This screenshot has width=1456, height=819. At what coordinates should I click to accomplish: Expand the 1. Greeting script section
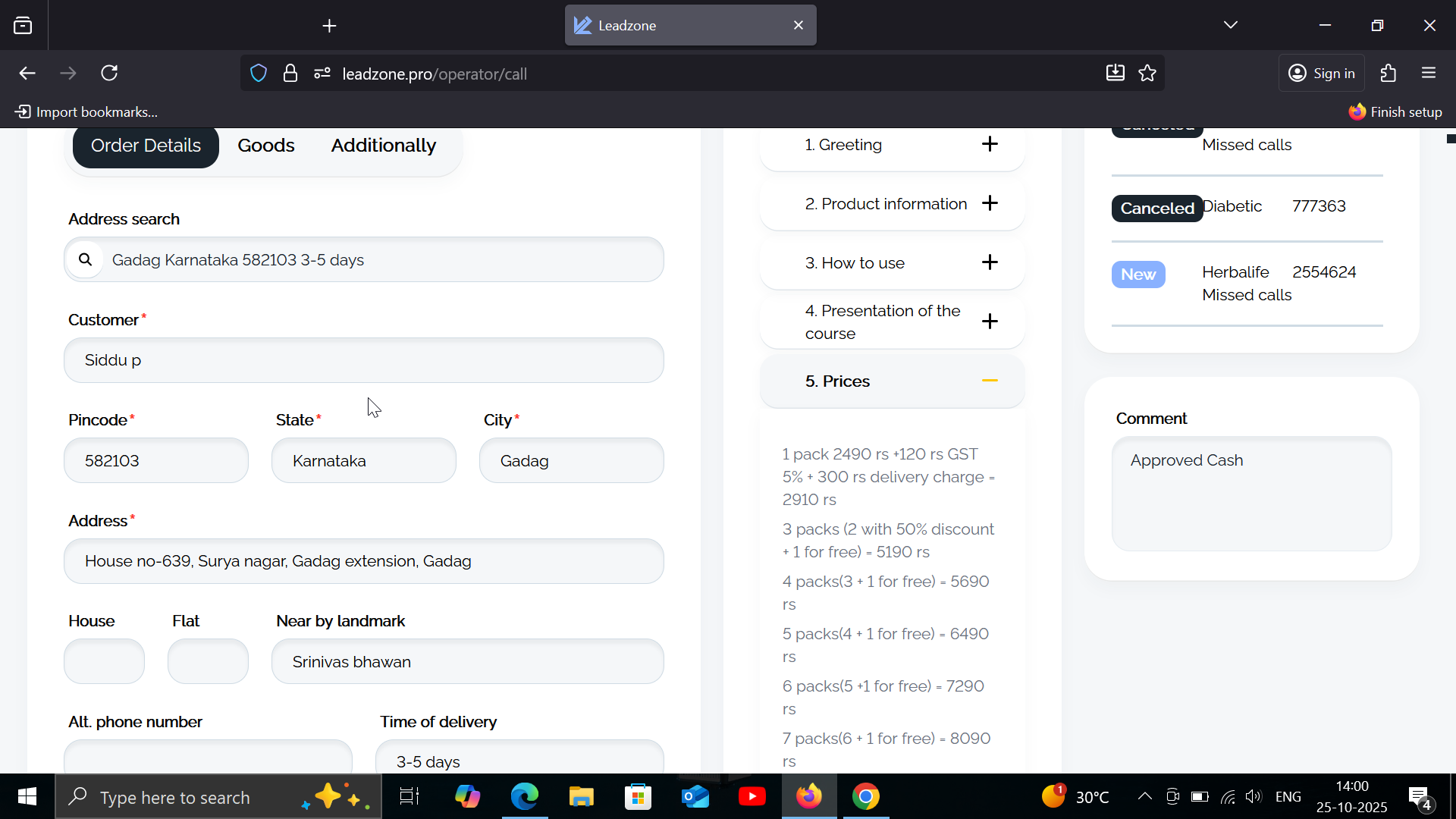[x=989, y=144]
